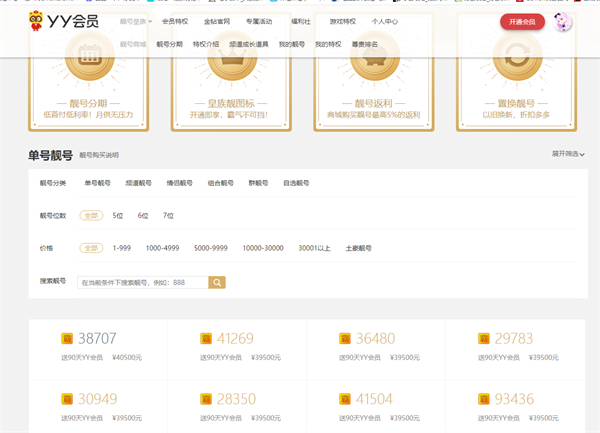Filter price range 10000-30000
This screenshot has width=600, height=433.
[263, 248]
